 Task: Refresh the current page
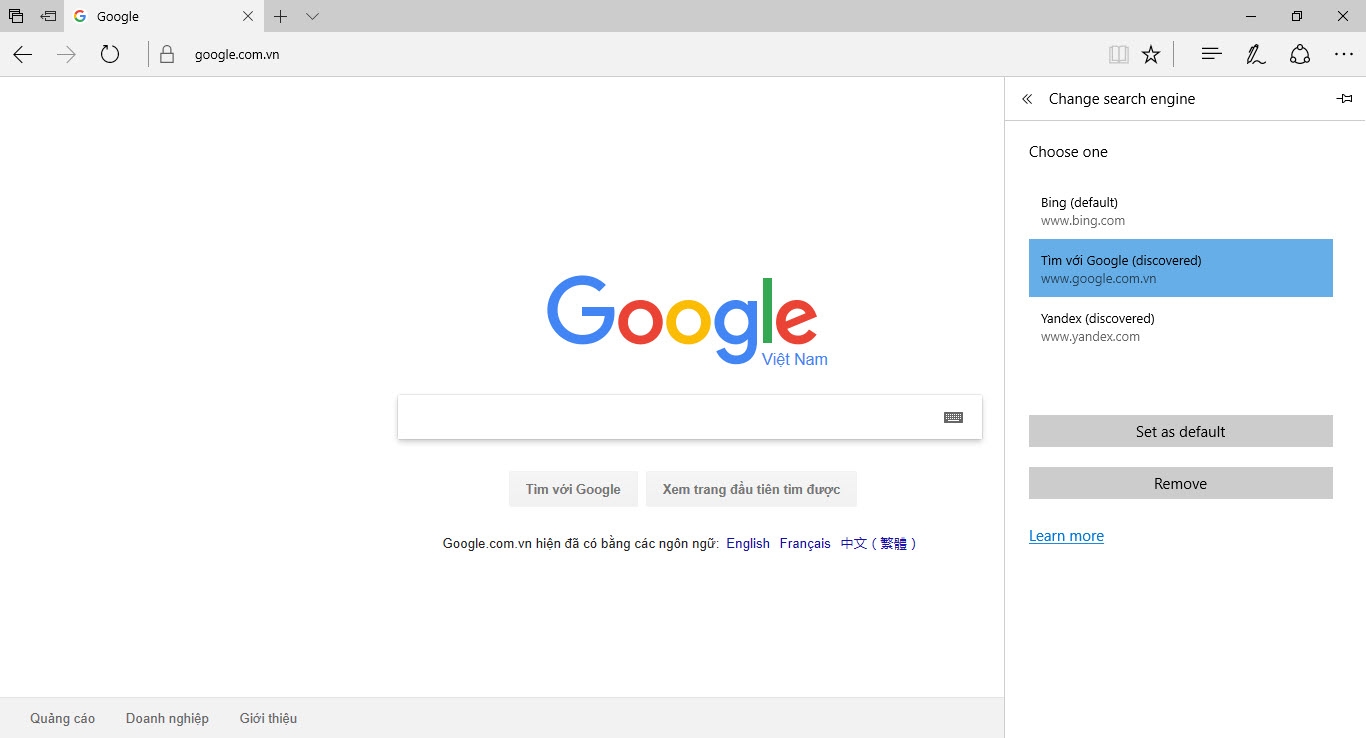click(110, 55)
